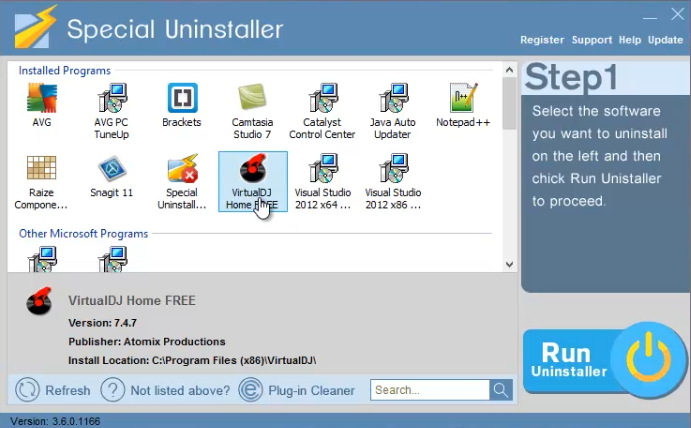Select AVG PC TuneUp in the list
Image resolution: width=691 pixels, height=428 pixels.
(111, 111)
